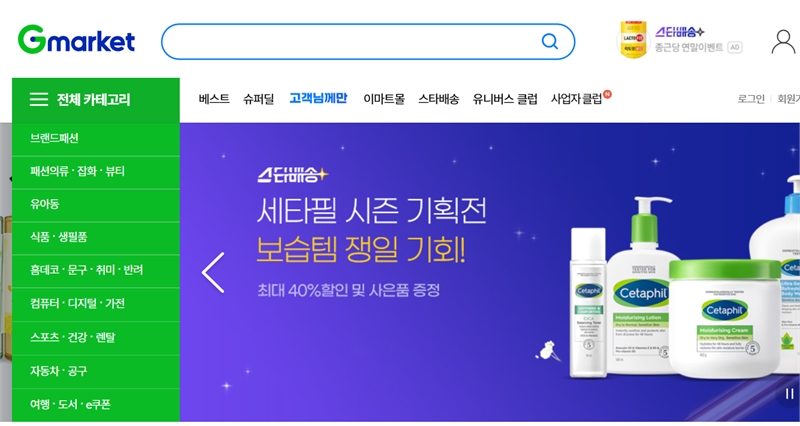Click the 스타배송 logo in the header ad
The height and width of the screenshot is (426, 800).
click(680, 32)
